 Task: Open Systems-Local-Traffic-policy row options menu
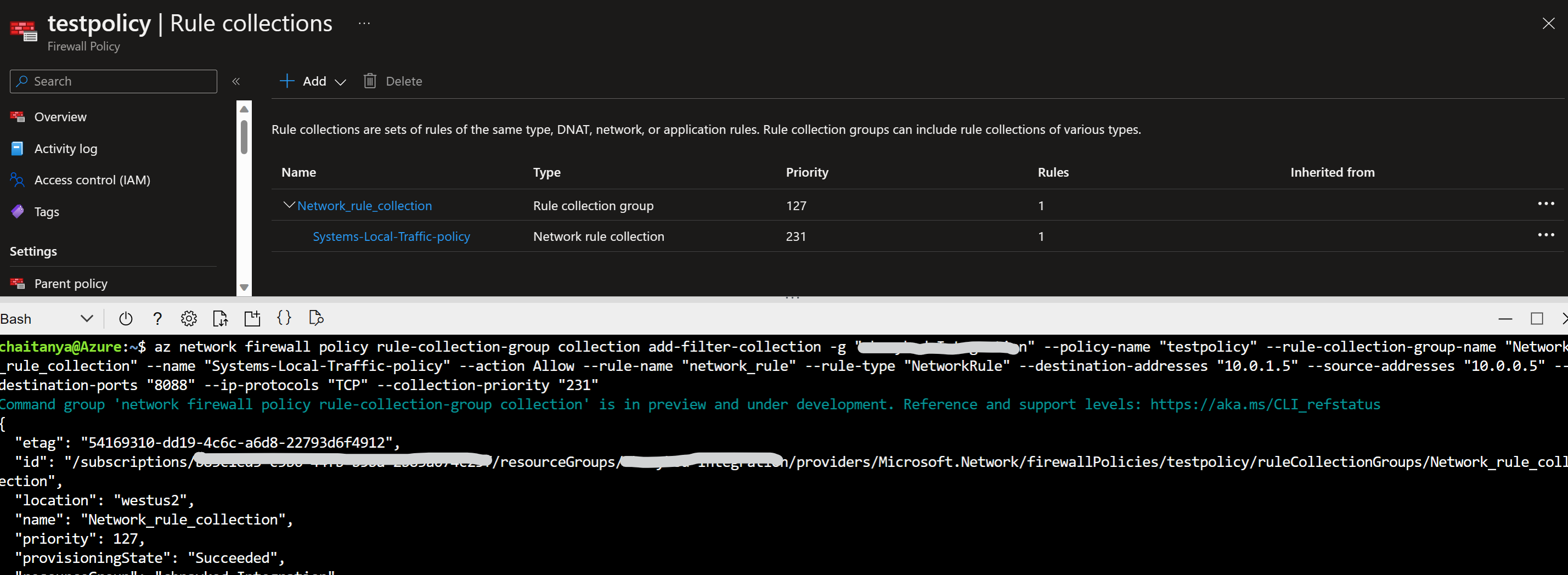(x=1547, y=235)
